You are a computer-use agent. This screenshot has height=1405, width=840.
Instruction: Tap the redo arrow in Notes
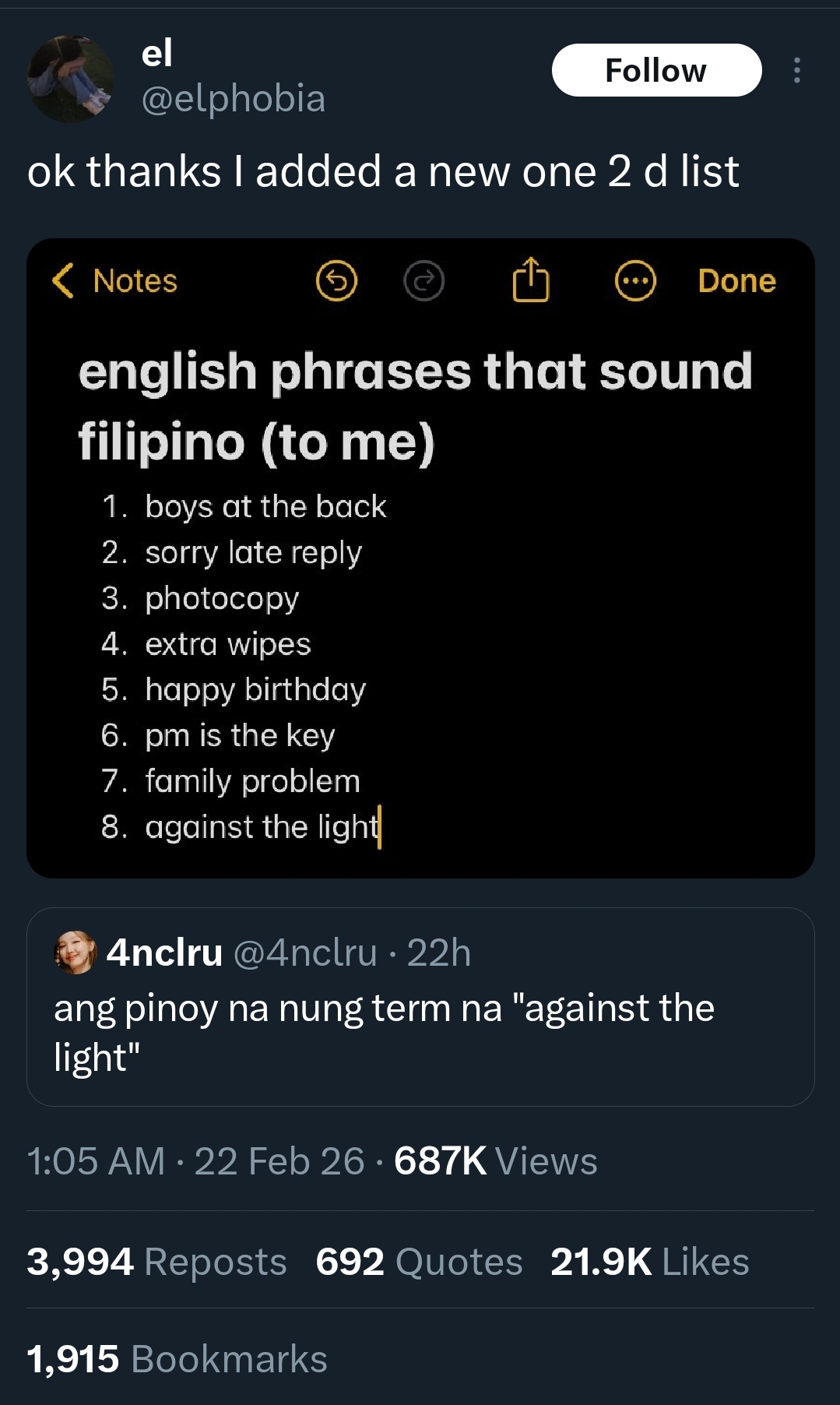point(424,280)
